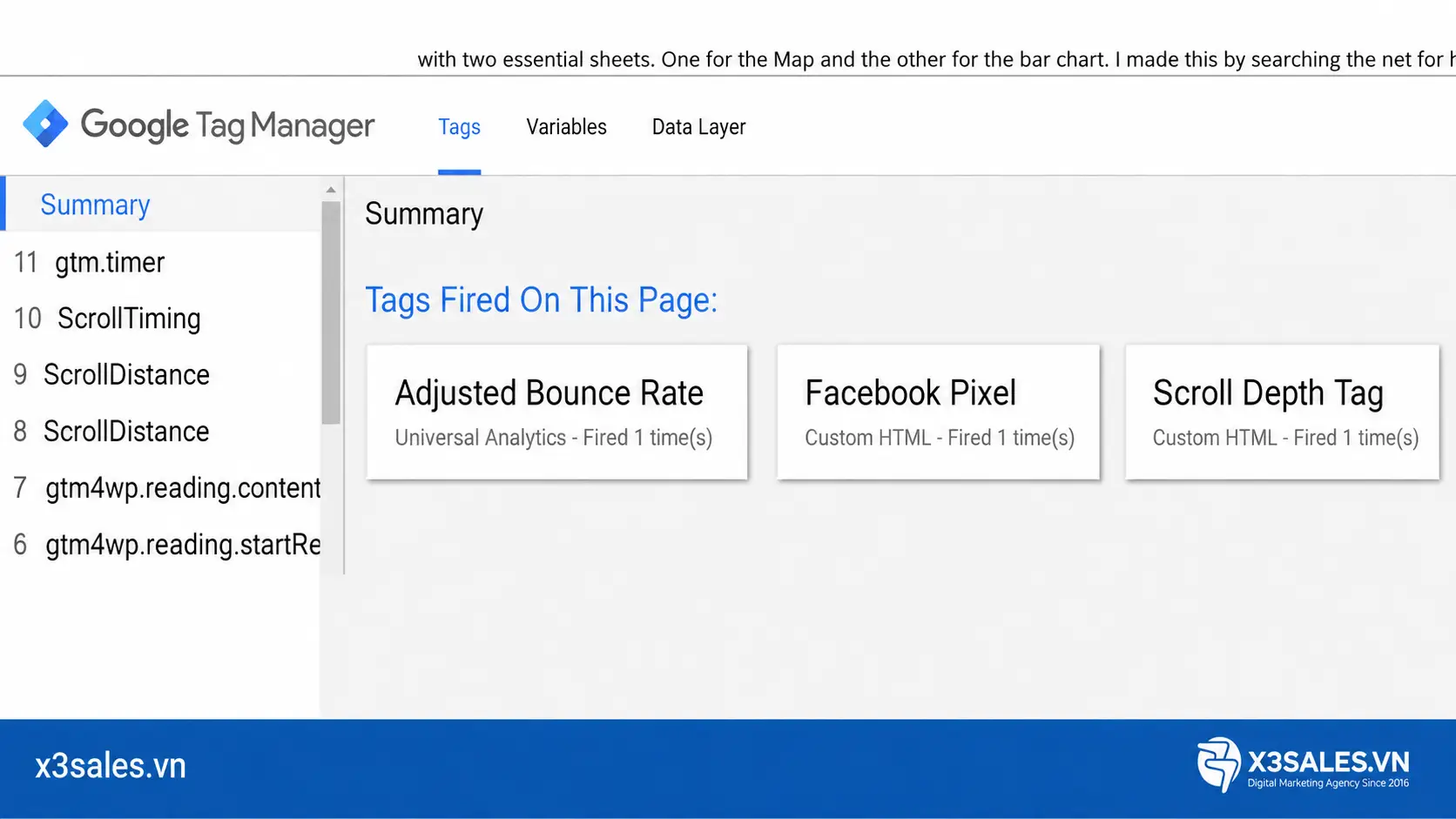Click the Google Tag Manager diamond logo
This screenshot has height=819, width=1456.
(x=45, y=124)
